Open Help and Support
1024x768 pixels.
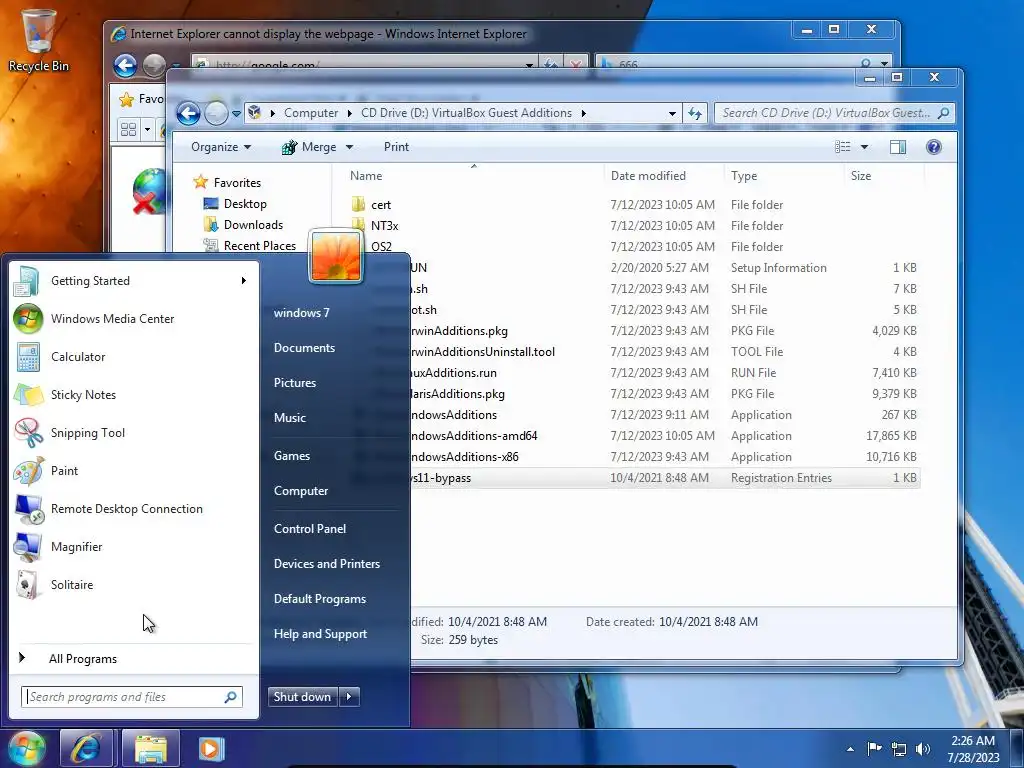320,634
